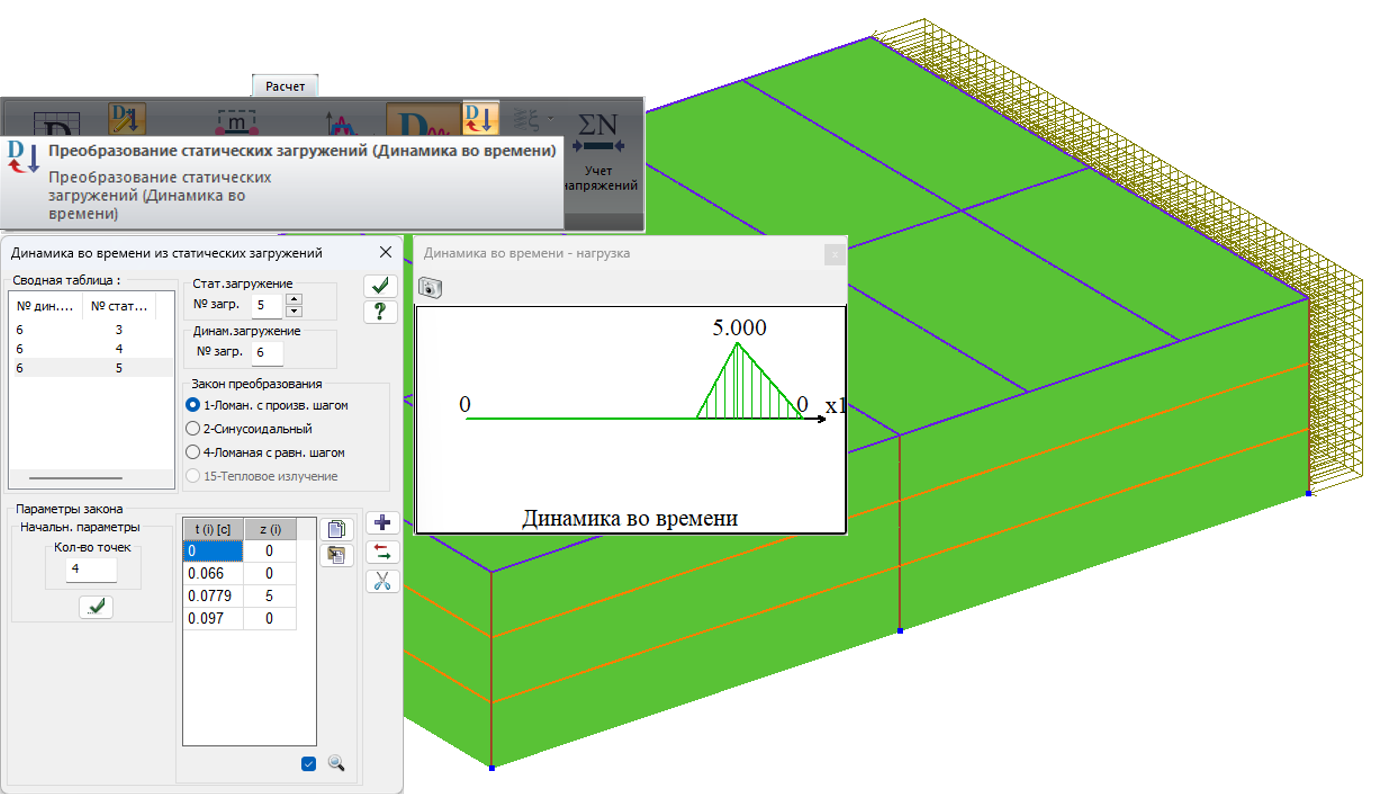Open the dropdown arrow next to the damping icon

click(x=549, y=118)
